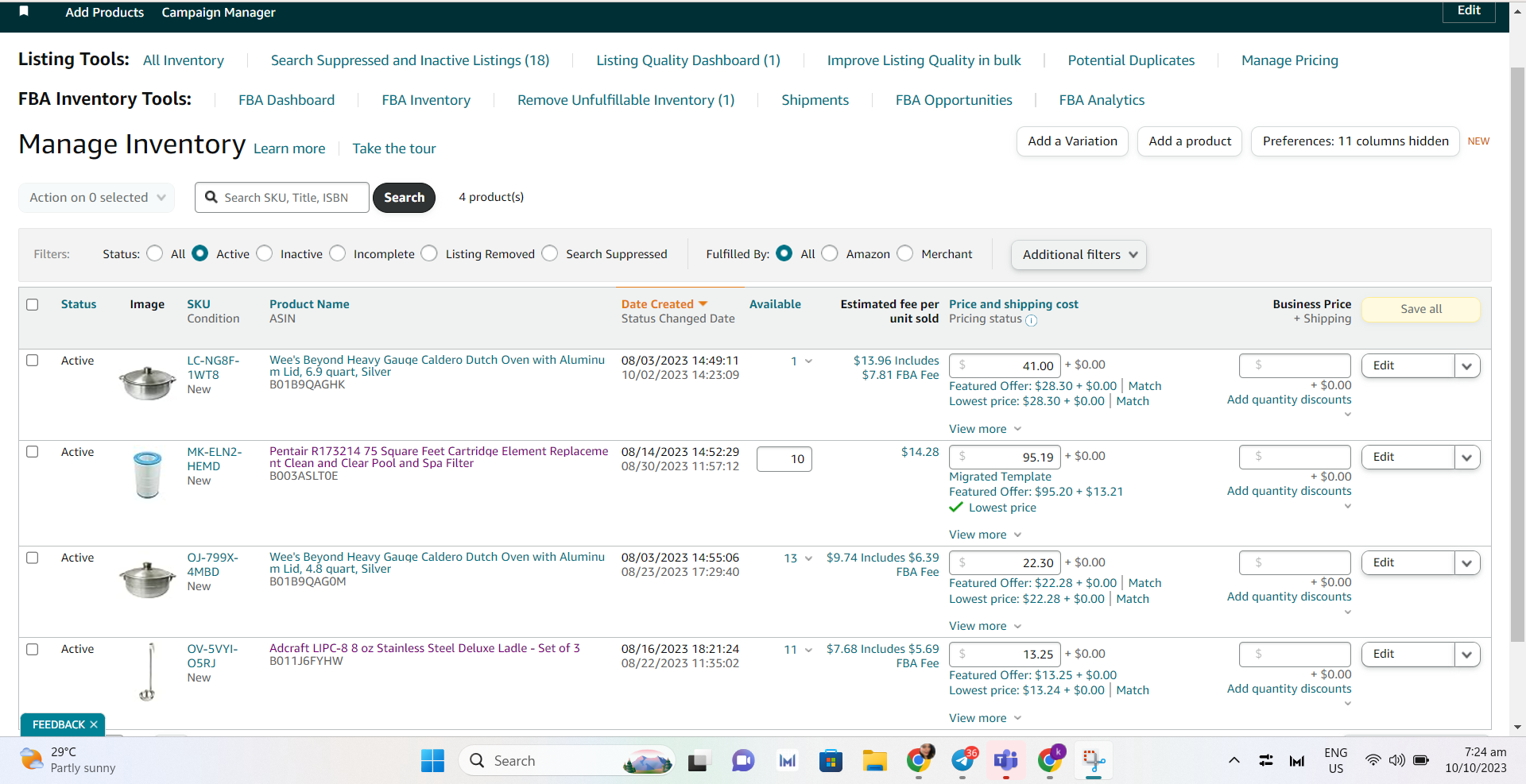Screen dimensions: 1526x784
Task: Click the volume speaker tray icon
Action: pyautogui.click(x=1396, y=760)
